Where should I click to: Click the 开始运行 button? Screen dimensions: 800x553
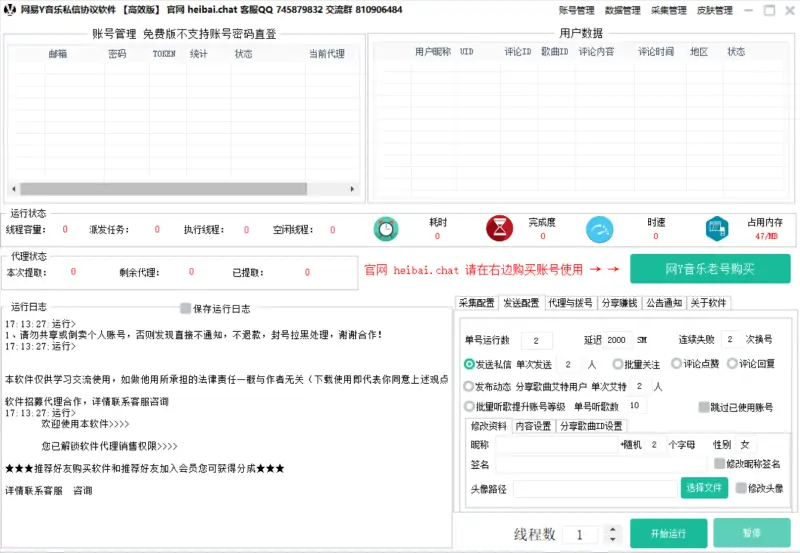668,534
